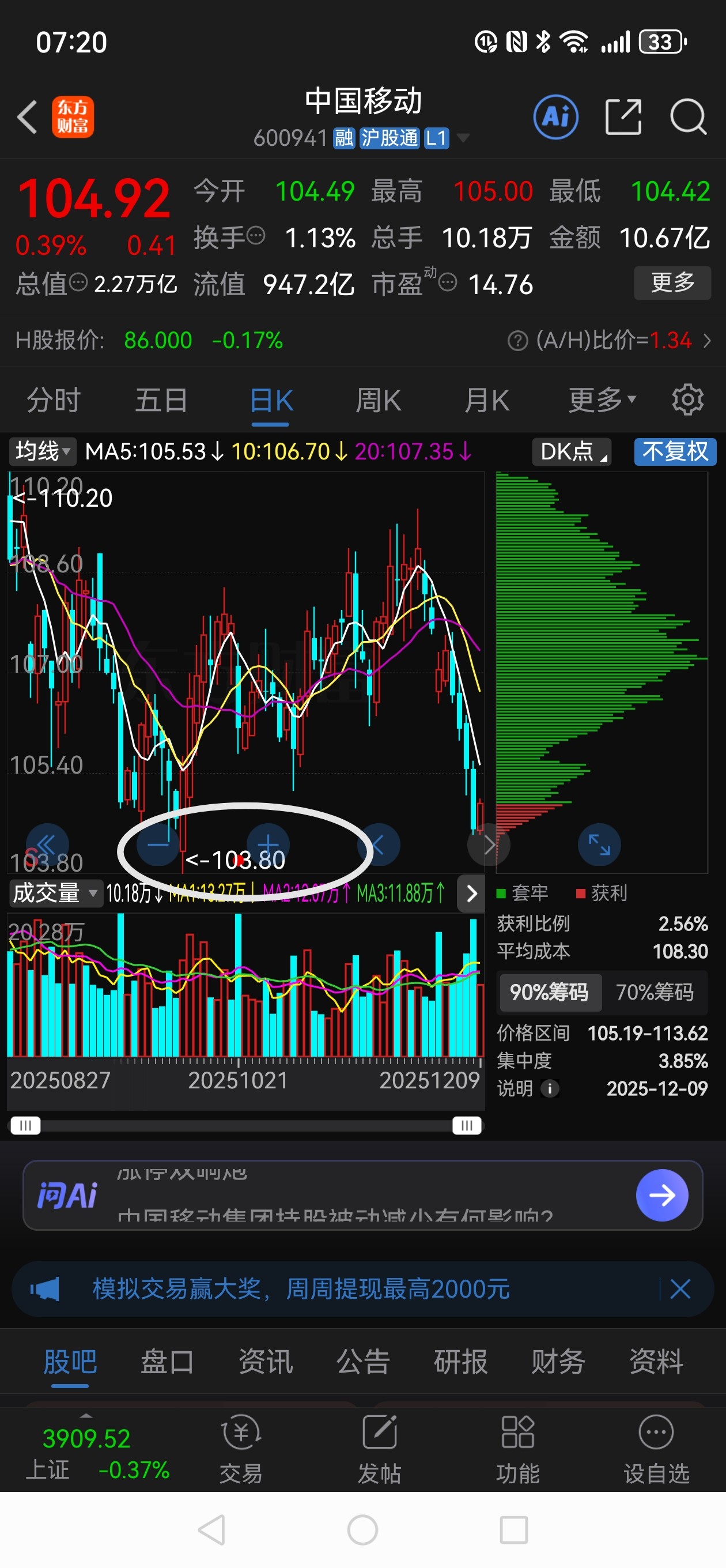726x1568 pixels.
Task: Open the 公告 tab
Action: 364,1362
